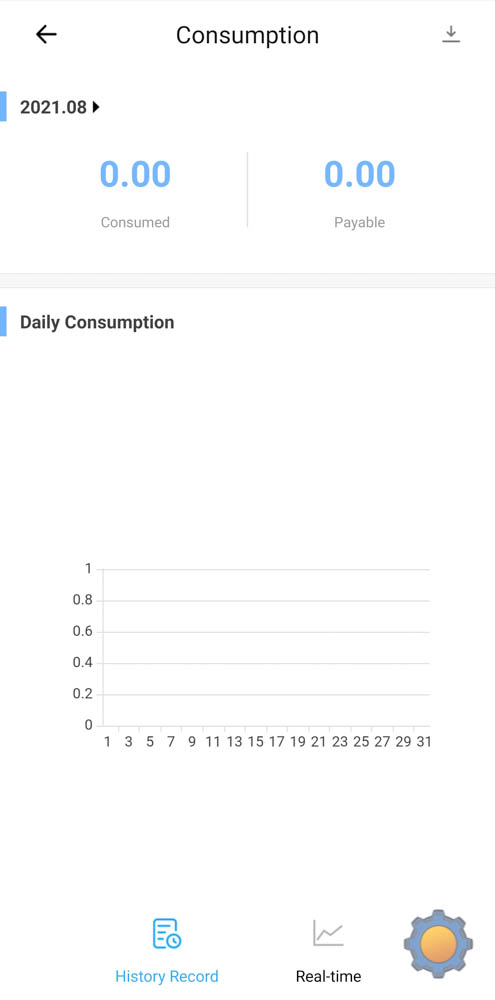Tap the Consumed 0.00 value
The width and height of the screenshot is (495, 1000).
[x=135, y=174]
